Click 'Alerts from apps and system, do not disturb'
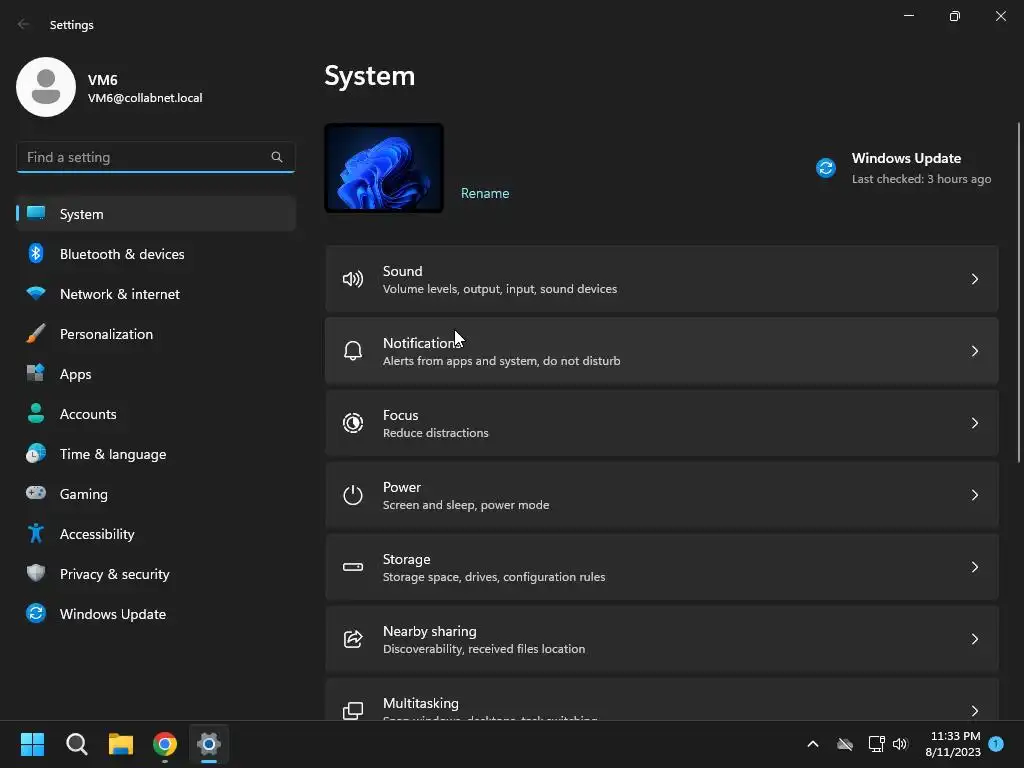This screenshot has height=768, width=1024. [502, 361]
